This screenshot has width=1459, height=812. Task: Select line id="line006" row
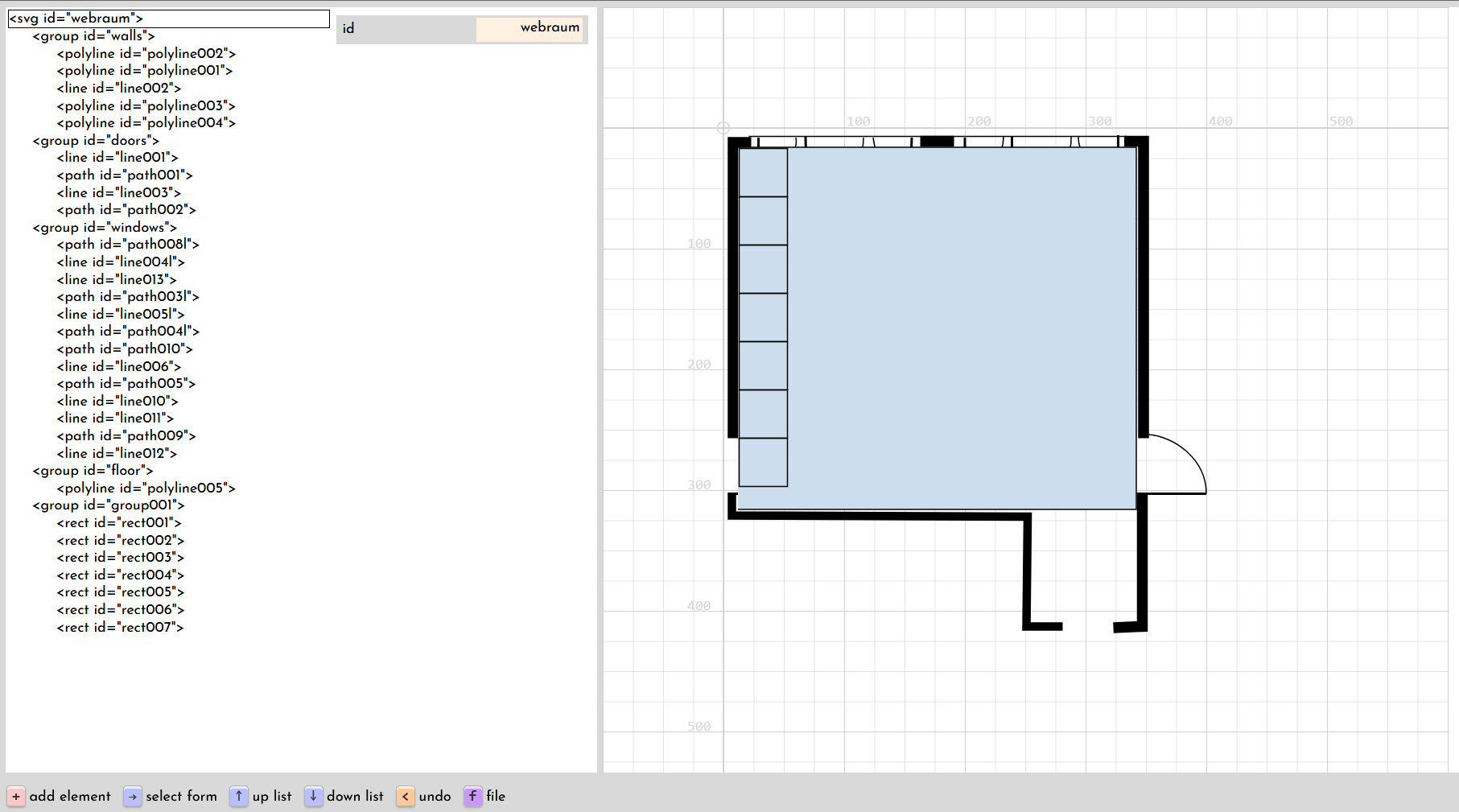click(119, 366)
